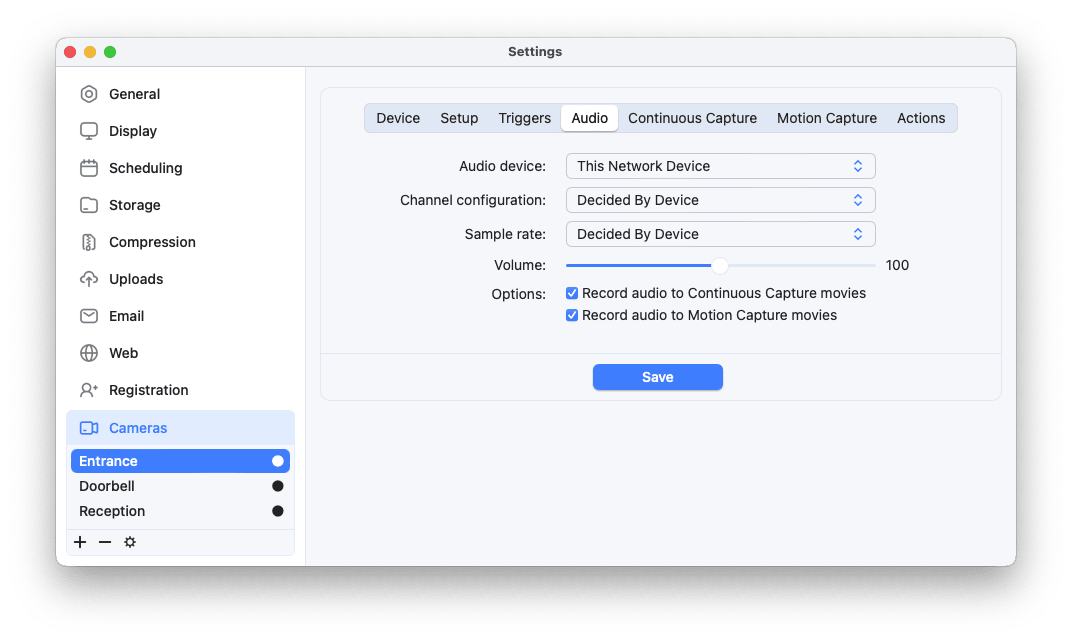
Task: Switch to the Motion Capture tab
Action: (827, 117)
